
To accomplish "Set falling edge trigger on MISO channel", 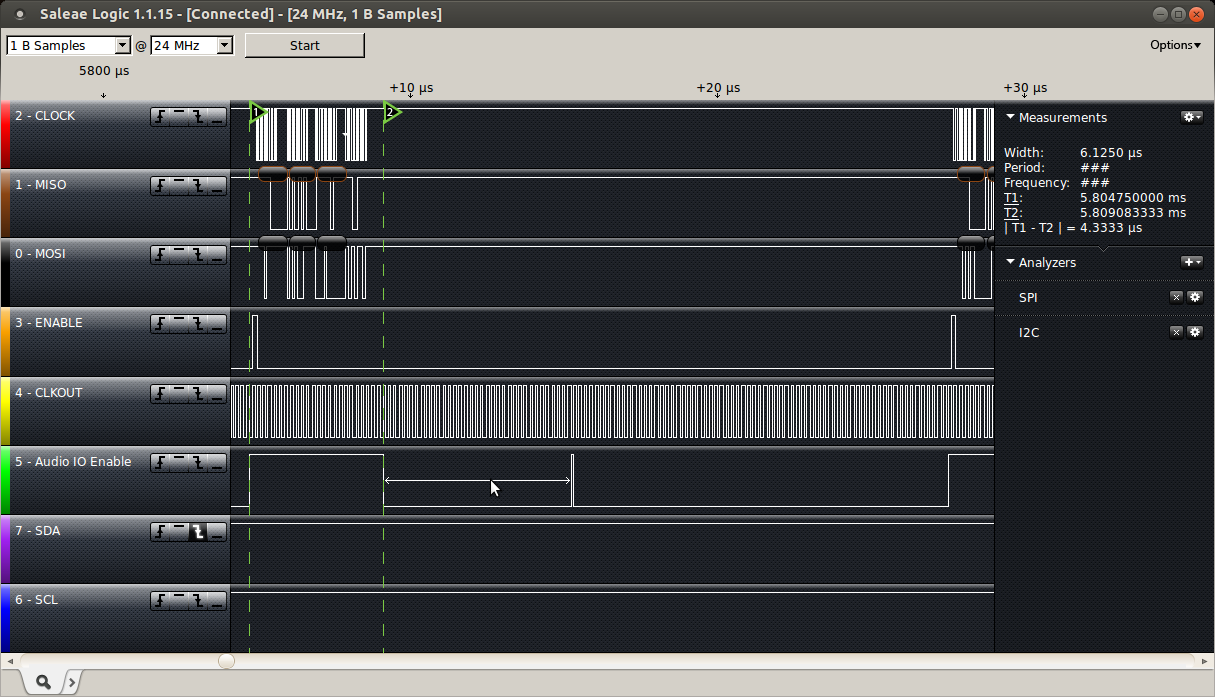I will pyautogui.click(x=198, y=186).
